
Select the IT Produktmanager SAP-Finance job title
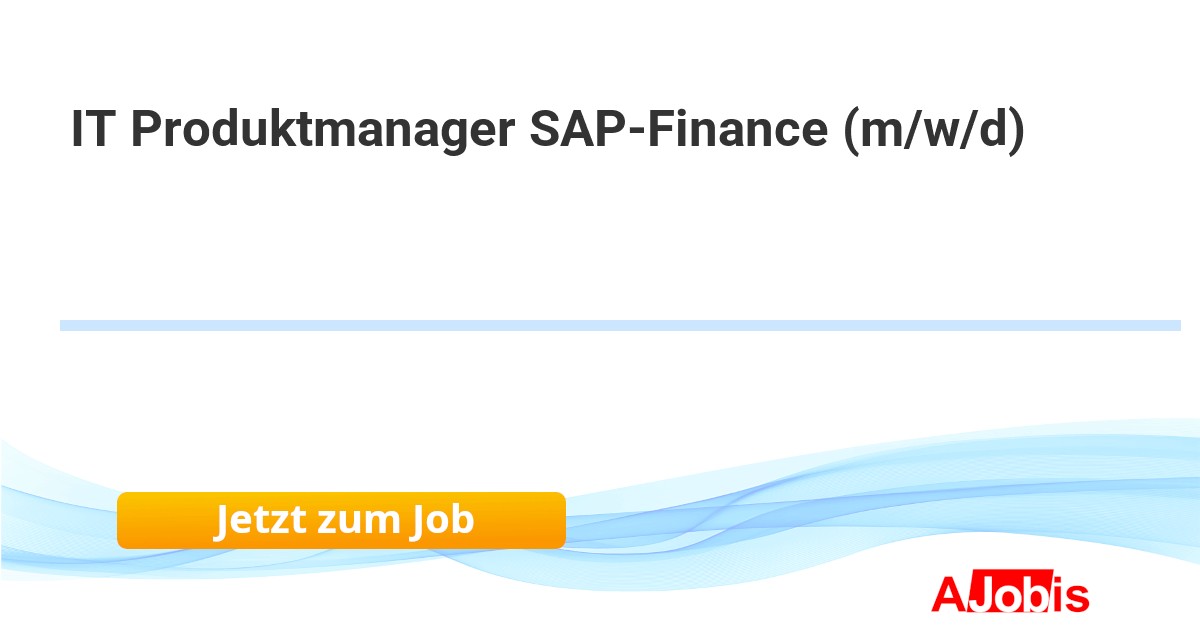click(x=548, y=131)
